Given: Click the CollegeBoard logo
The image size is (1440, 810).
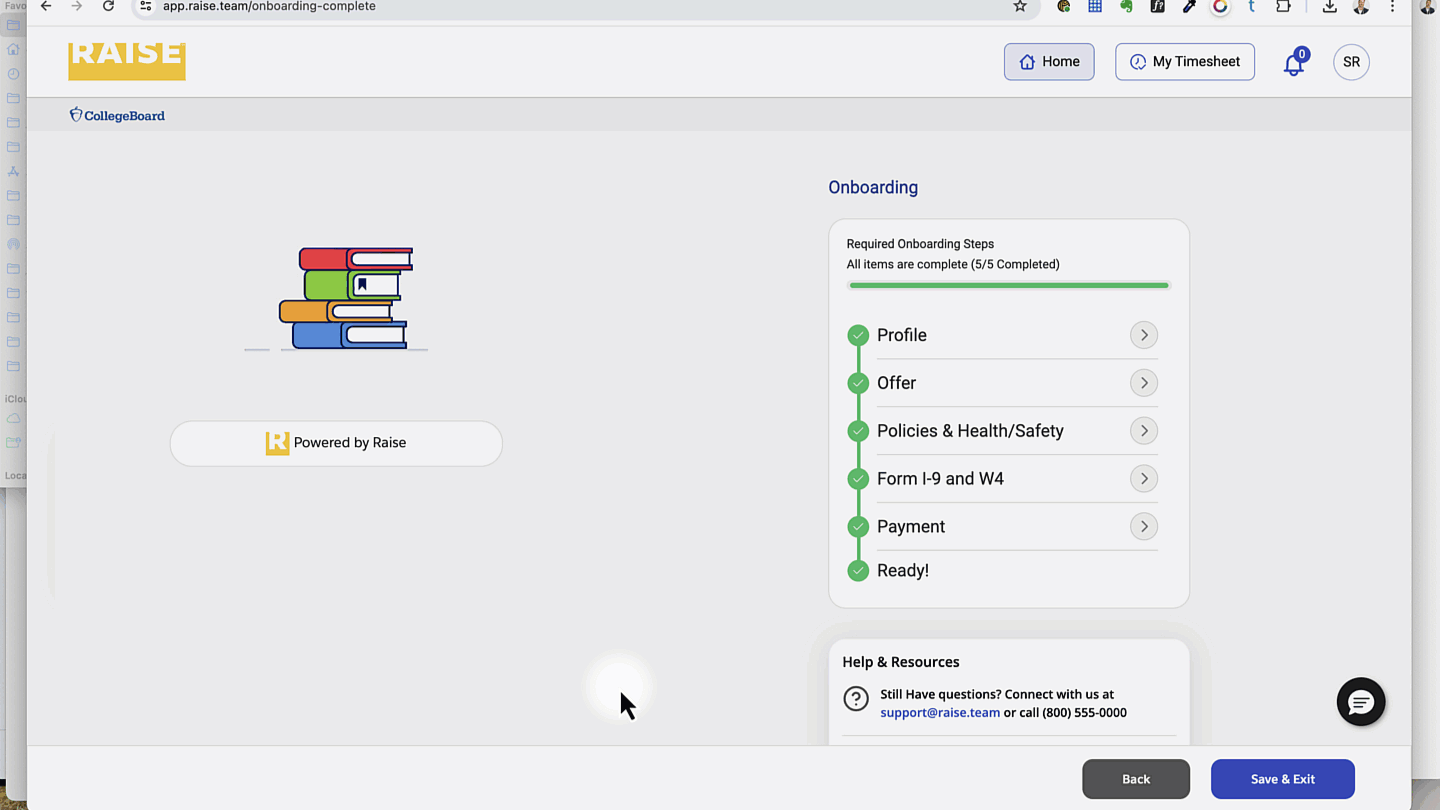Looking at the screenshot, I should click(117, 115).
